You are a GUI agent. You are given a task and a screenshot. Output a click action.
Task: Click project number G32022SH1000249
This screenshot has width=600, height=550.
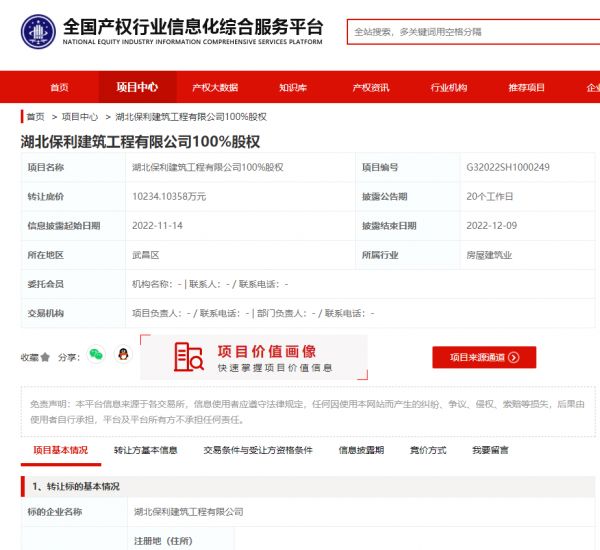coord(508,167)
